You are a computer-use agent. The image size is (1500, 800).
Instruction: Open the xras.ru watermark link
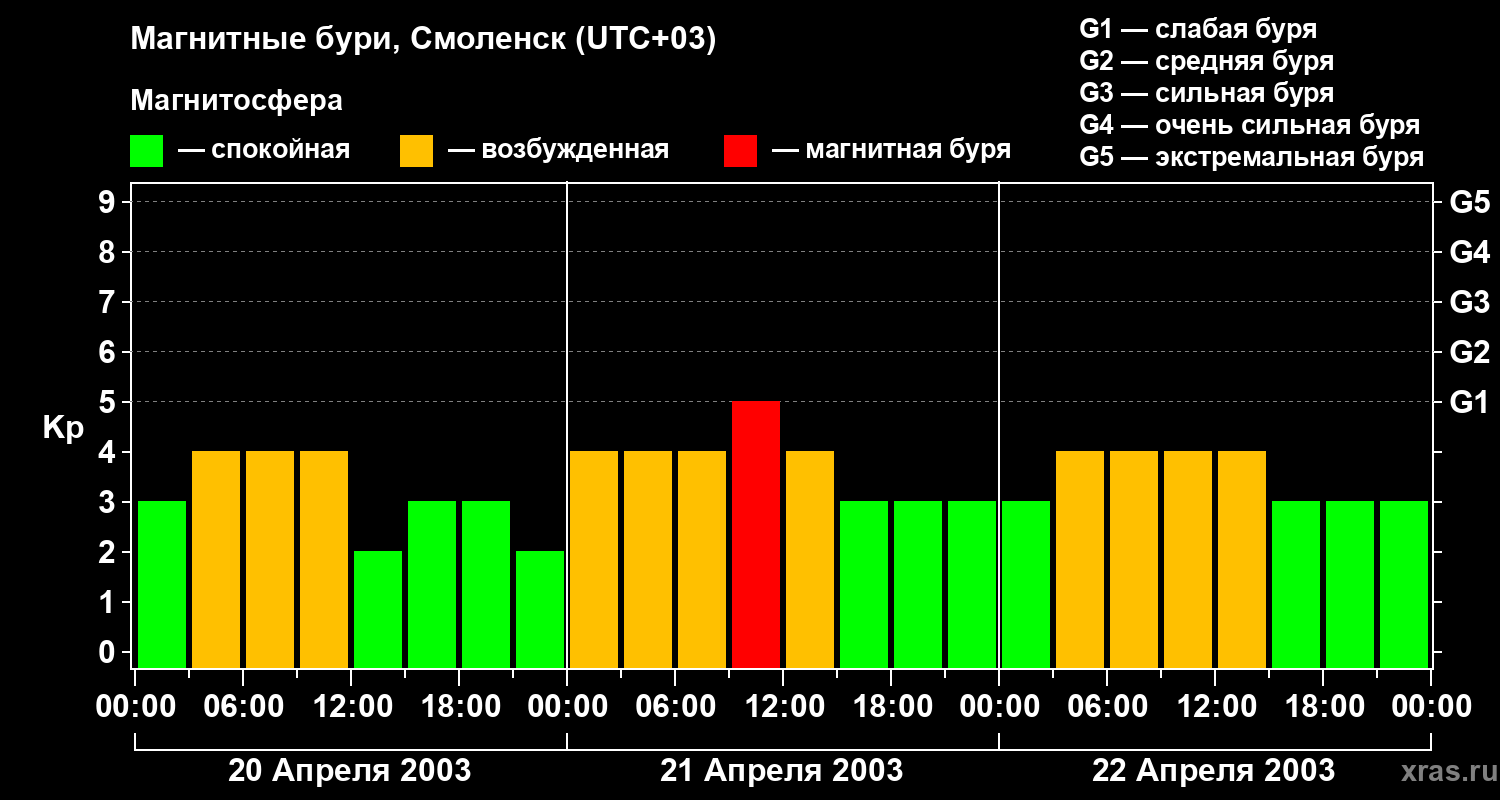pyautogui.click(x=1444, y=771)
